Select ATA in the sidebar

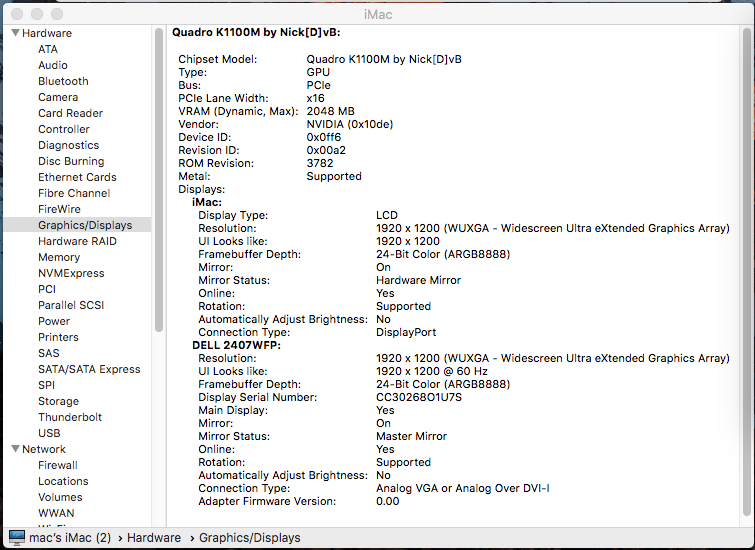click(x=48, y=49)
